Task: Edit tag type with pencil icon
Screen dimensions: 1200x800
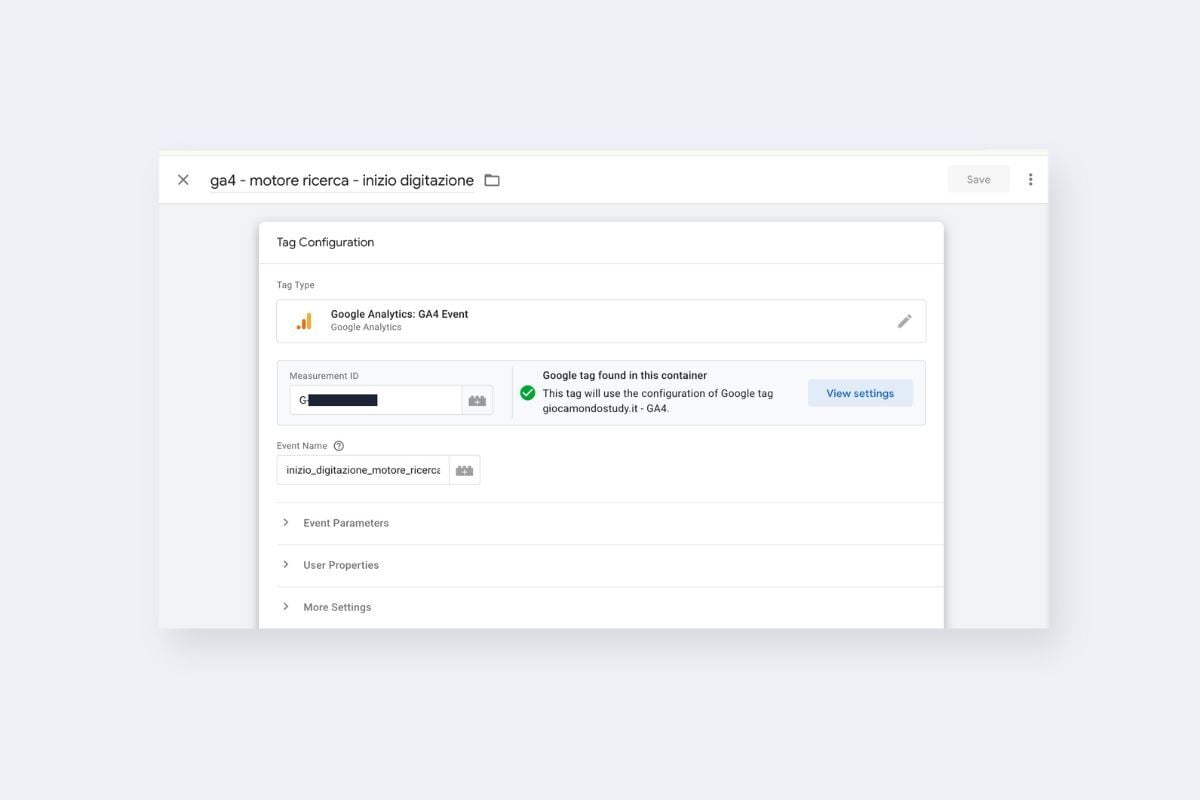Action: pos(904,321)
